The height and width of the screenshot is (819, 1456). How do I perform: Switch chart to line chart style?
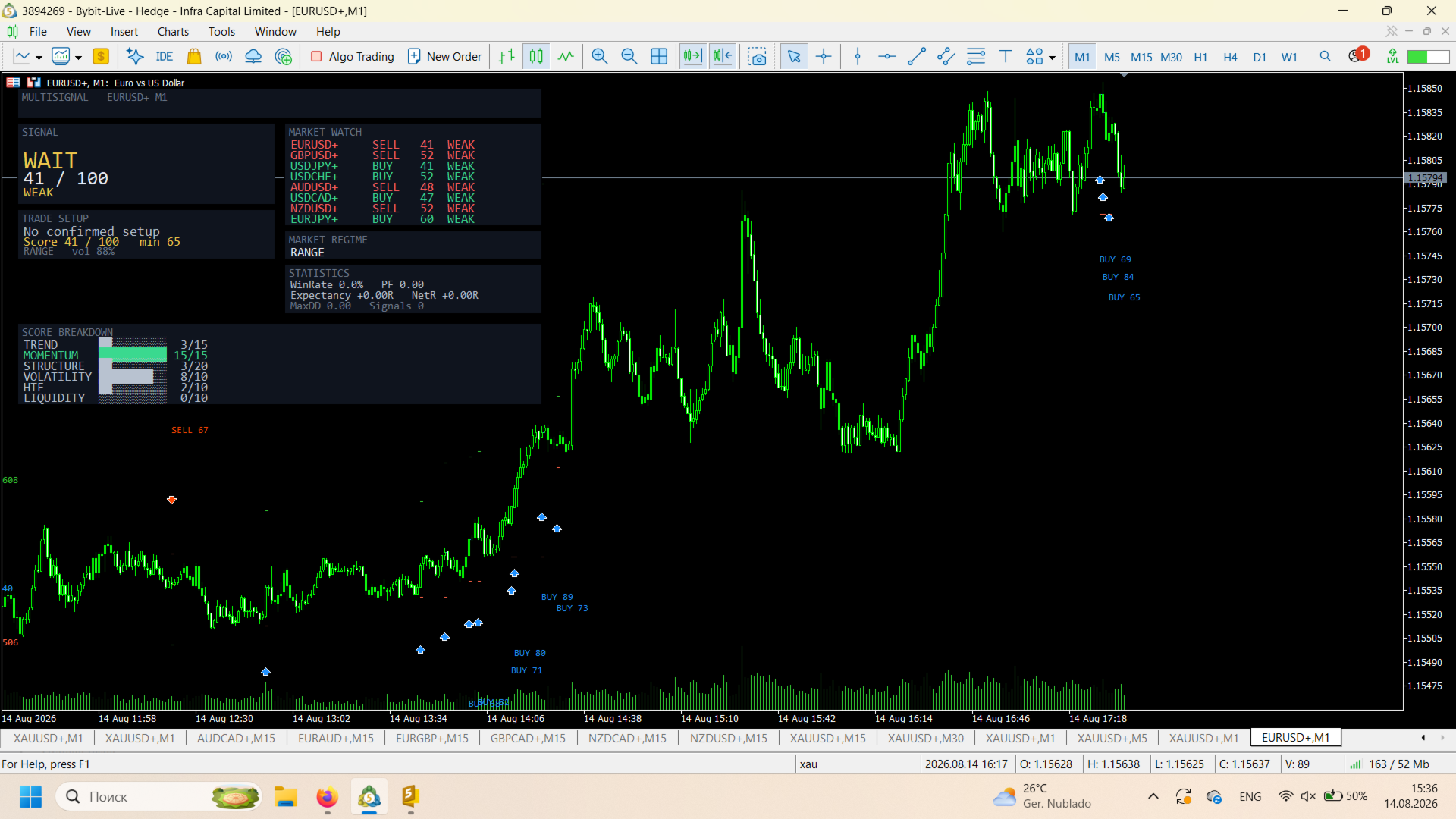pos(566,56)
